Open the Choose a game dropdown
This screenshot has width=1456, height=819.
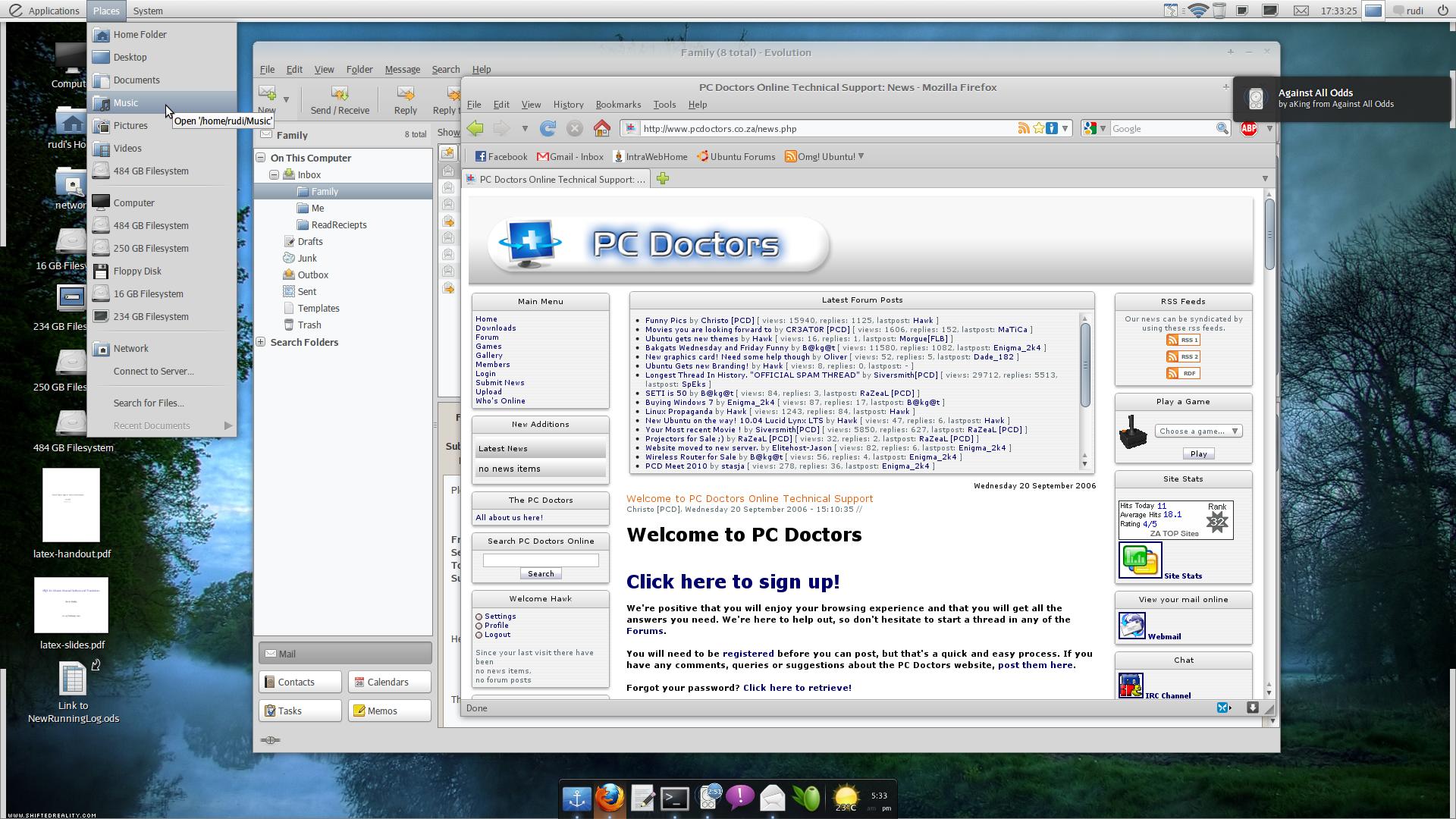point(1198,431)
